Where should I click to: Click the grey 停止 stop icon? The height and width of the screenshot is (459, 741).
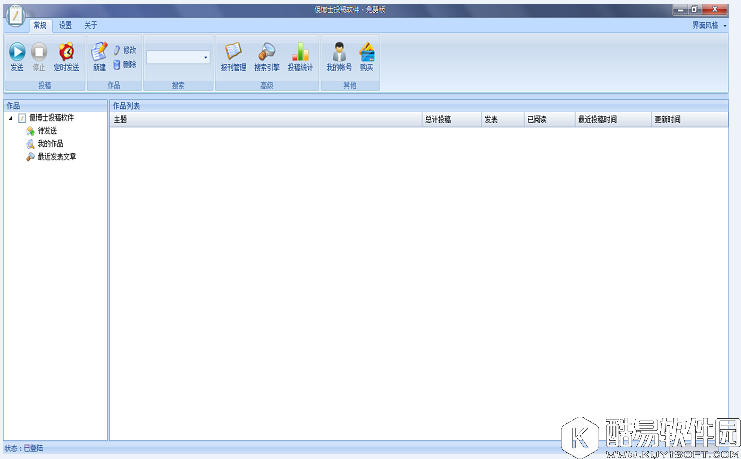pos(39,52)
